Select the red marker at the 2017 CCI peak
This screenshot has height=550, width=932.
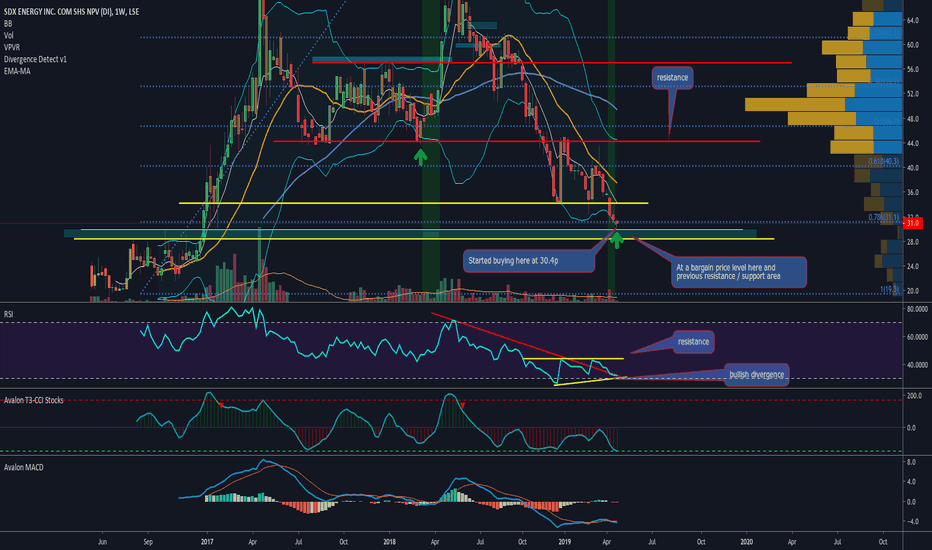tap(221, 405)
